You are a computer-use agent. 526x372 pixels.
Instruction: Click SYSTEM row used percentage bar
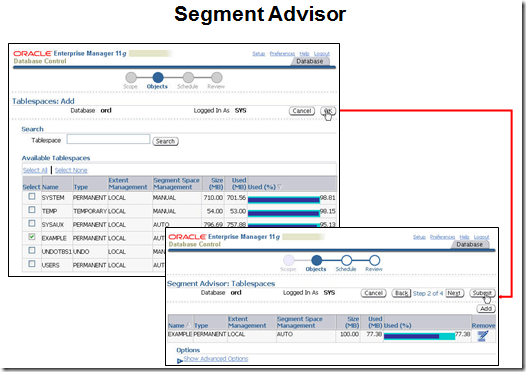[x=284, y=200]
